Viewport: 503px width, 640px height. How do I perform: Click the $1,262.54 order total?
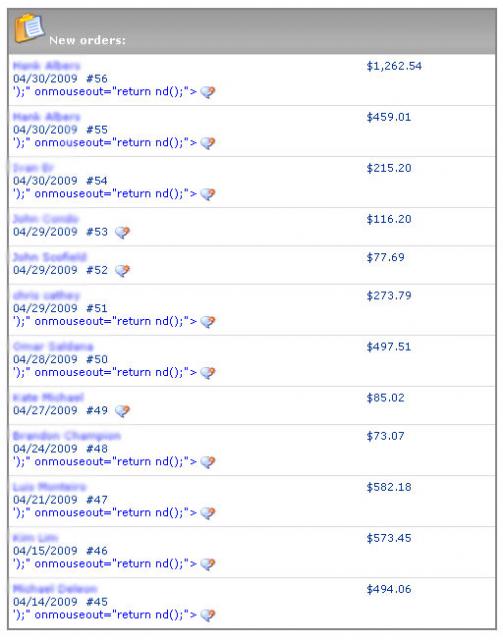tap(394, 66)
